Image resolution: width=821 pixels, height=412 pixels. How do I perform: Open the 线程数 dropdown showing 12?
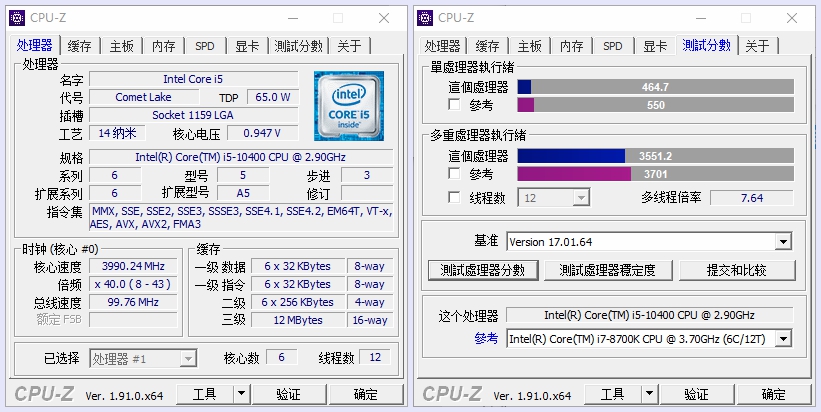point(554,198)
